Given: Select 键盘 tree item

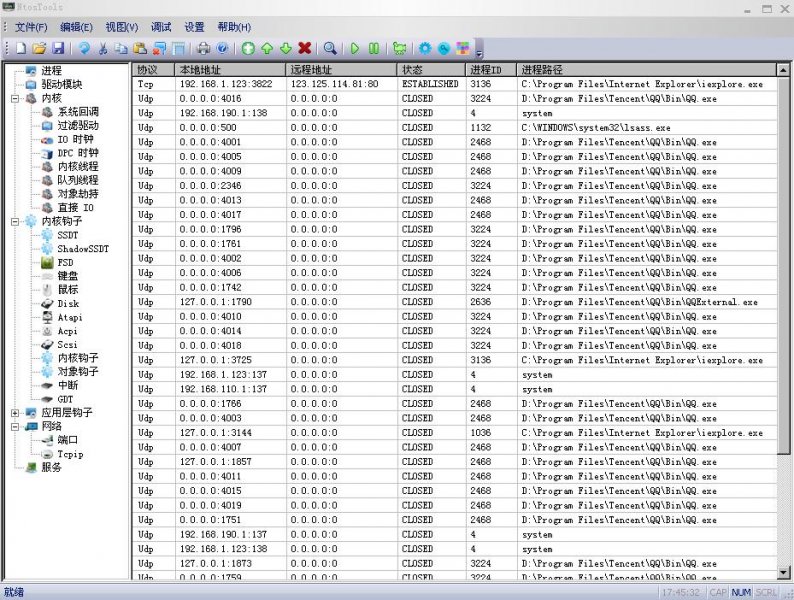Looking at the screenshot, I should 68,276.
